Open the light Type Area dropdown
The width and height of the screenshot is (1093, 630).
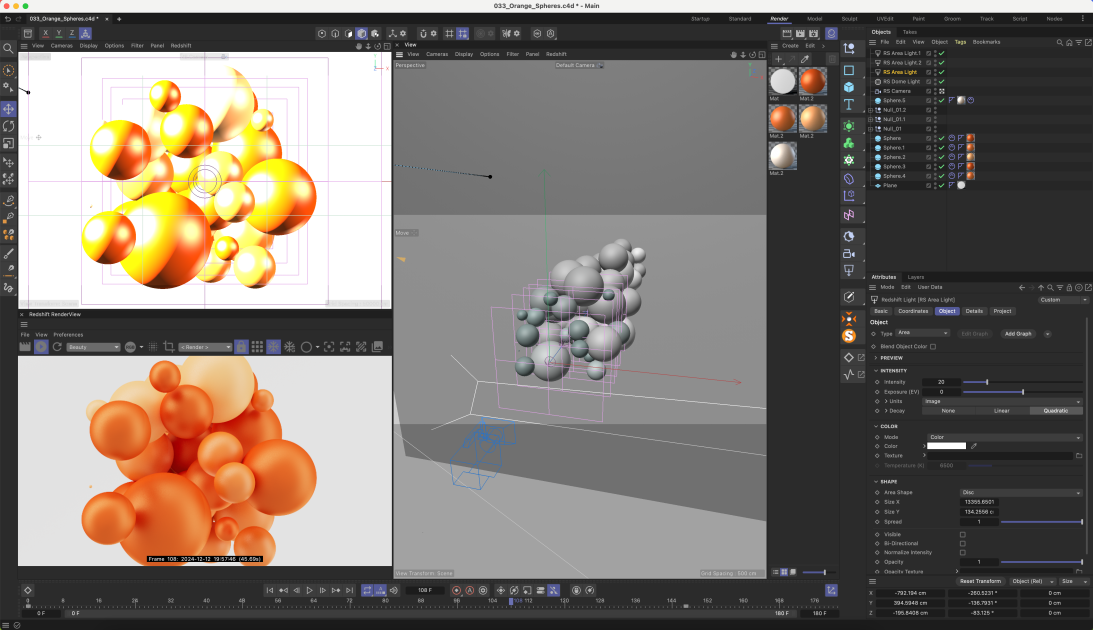point(923,333)
